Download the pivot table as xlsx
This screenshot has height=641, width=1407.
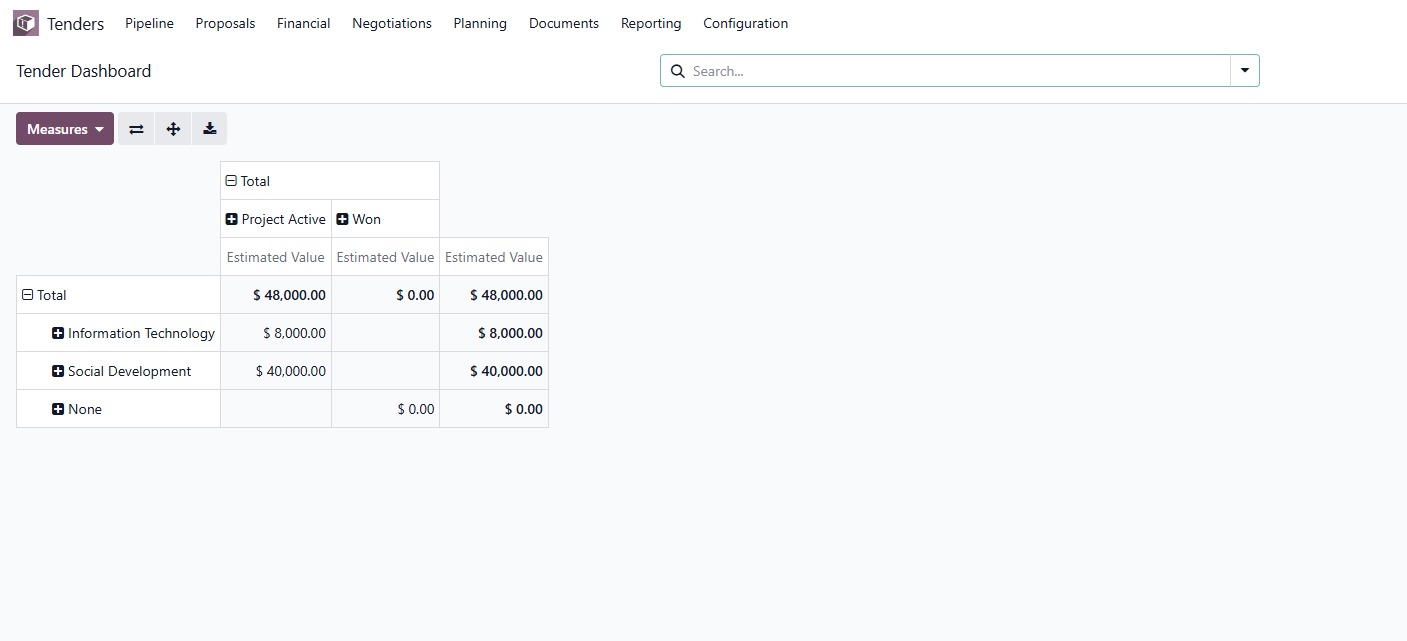[x=209, y=129]
